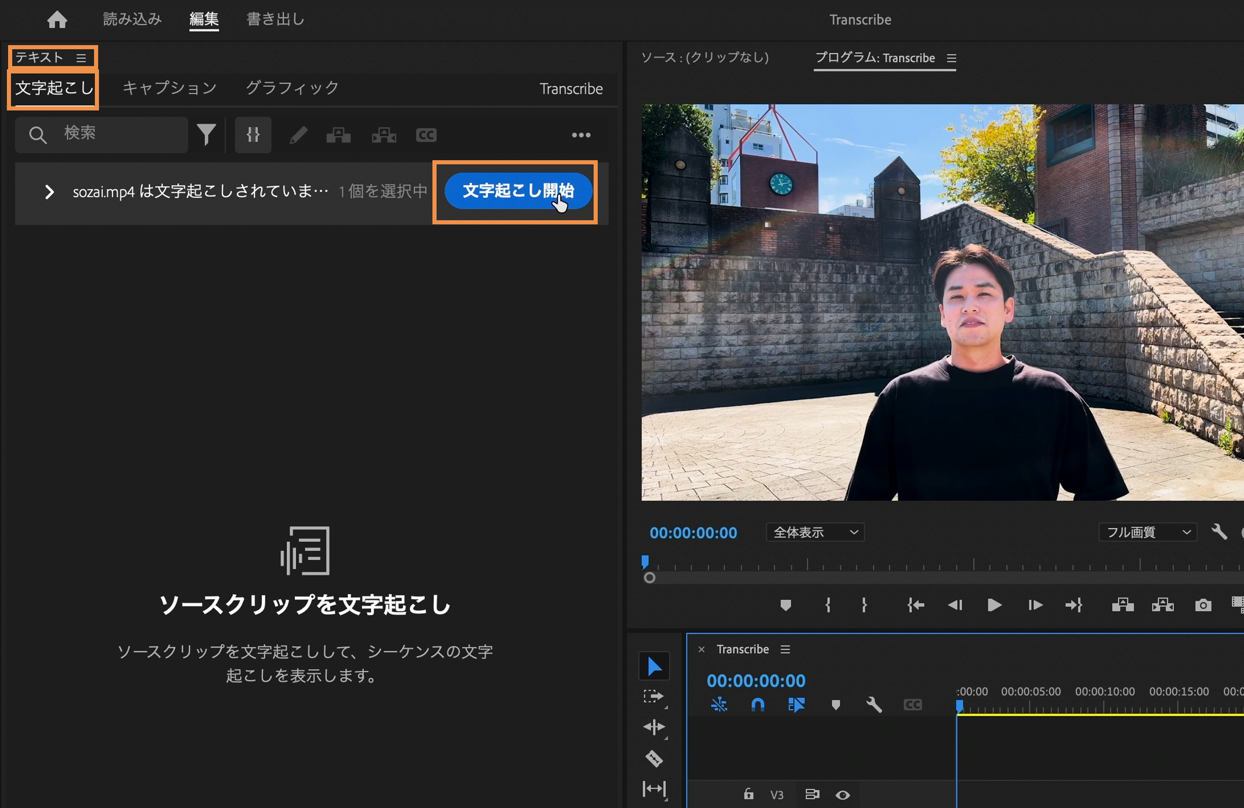Viewport: 1244px width, 808px height.
Task: Toggle the V3 track lock
Action: [x=748, y=795]
